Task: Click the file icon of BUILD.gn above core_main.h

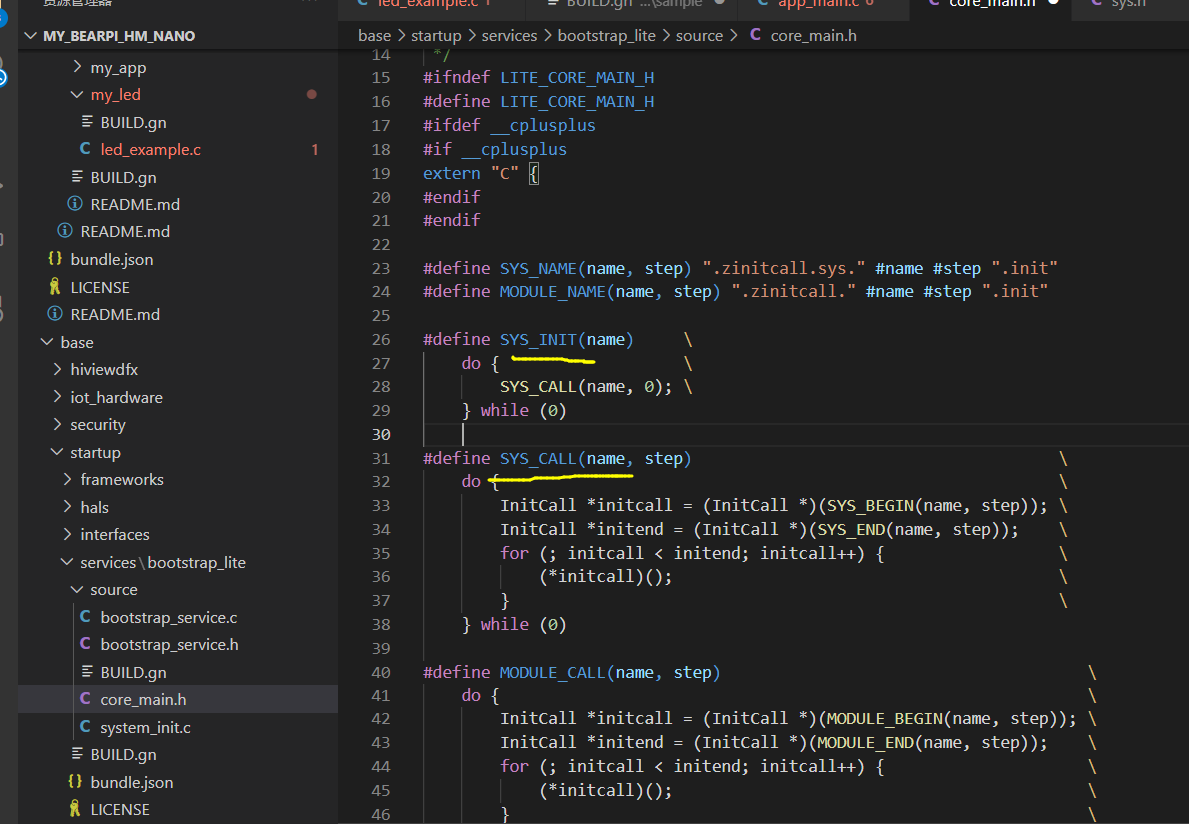Action: pyautogui.click(x=87, y=672)
